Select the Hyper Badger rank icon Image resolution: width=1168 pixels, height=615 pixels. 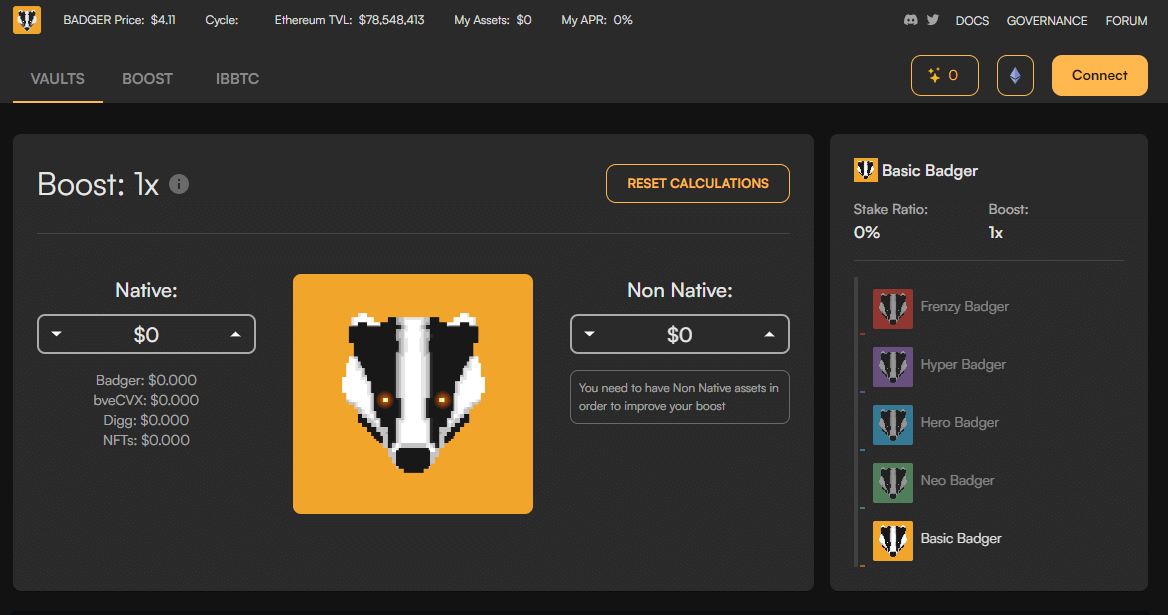pyautogui.click(x=892, y=366)
